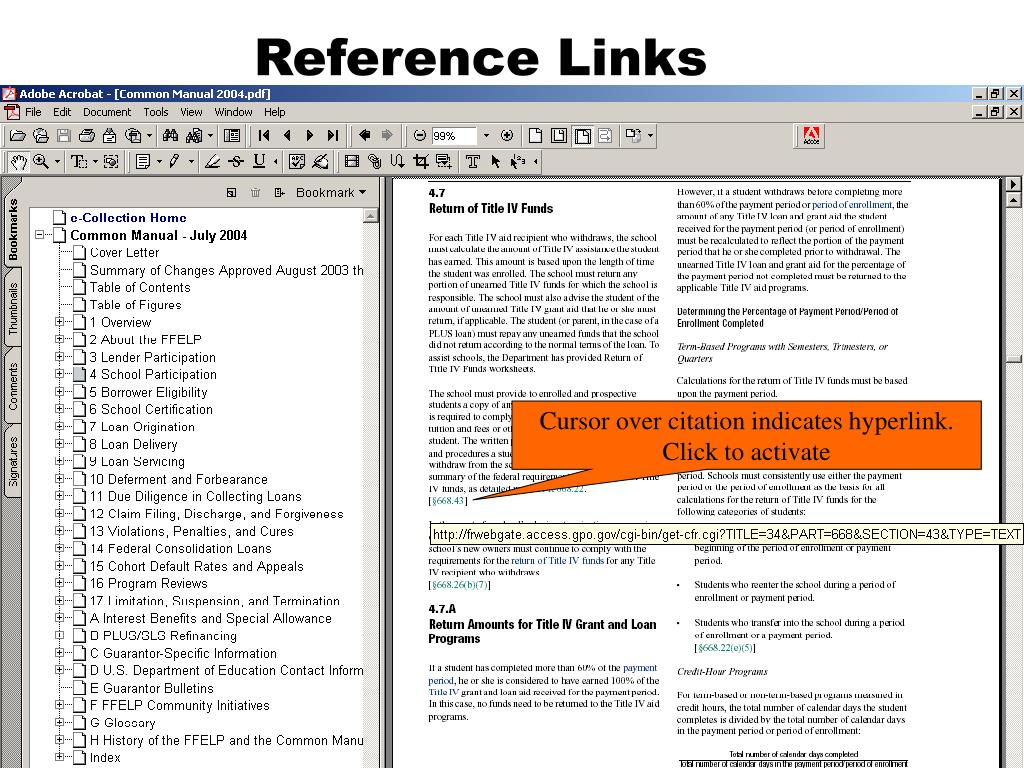
Task: Open the e-Collection Home bookmark
Action: coord(128,217)
